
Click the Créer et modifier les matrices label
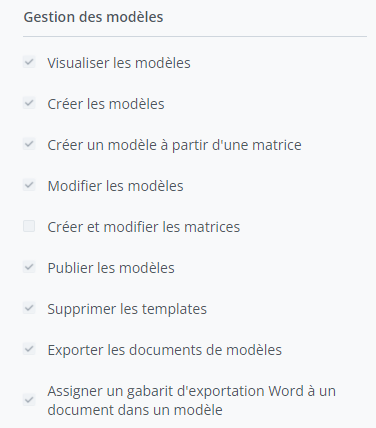point(144,227)
